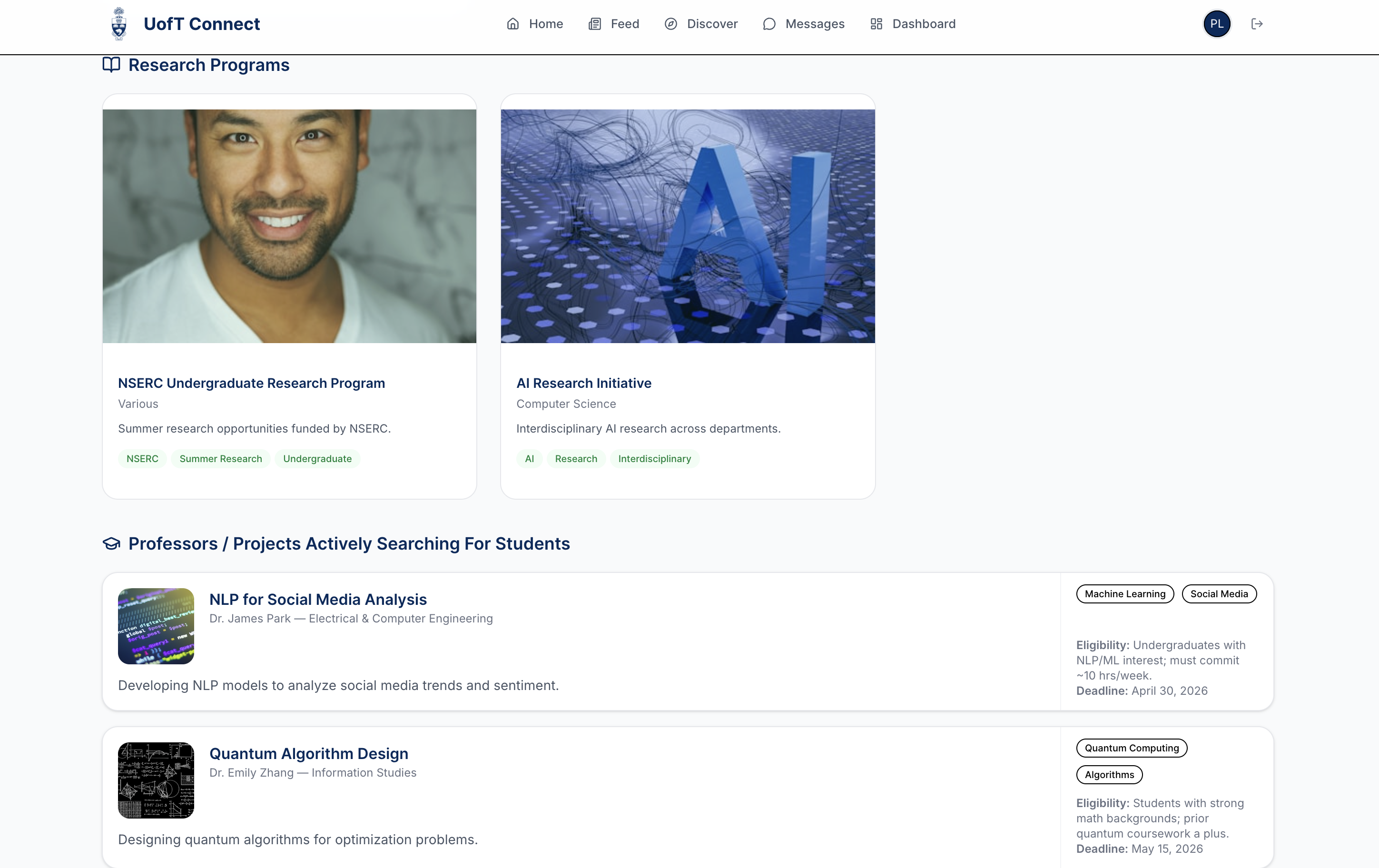1379x868 pixels.
Task: Click the open-book icon beside Research Programs
Action: (111, 65)
